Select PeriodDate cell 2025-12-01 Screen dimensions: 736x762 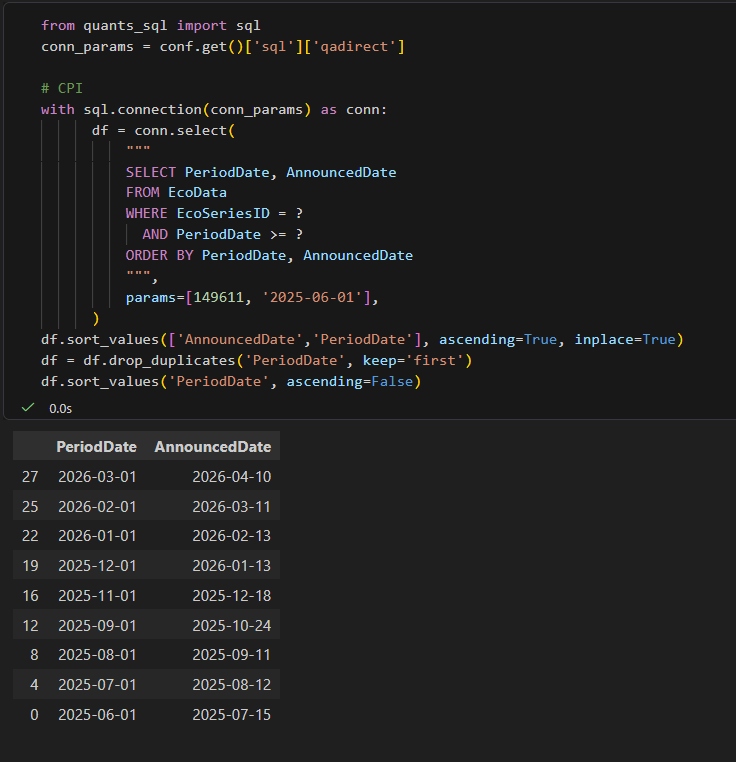[x=97, y=566]
